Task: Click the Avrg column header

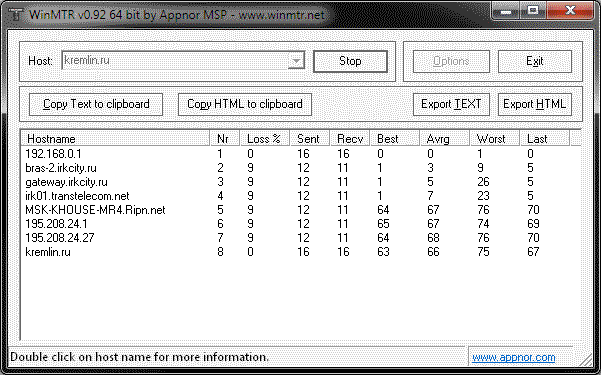Action: click(x=445, y=138)
